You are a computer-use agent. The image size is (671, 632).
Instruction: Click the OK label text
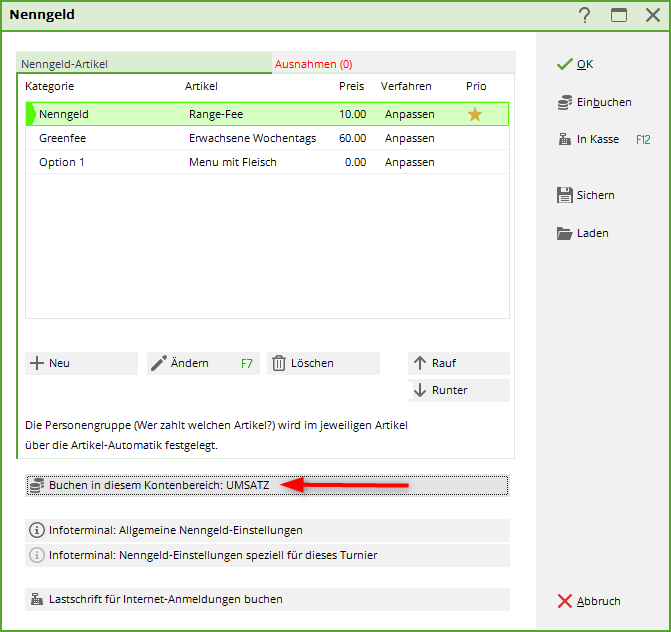pos(585,64)
